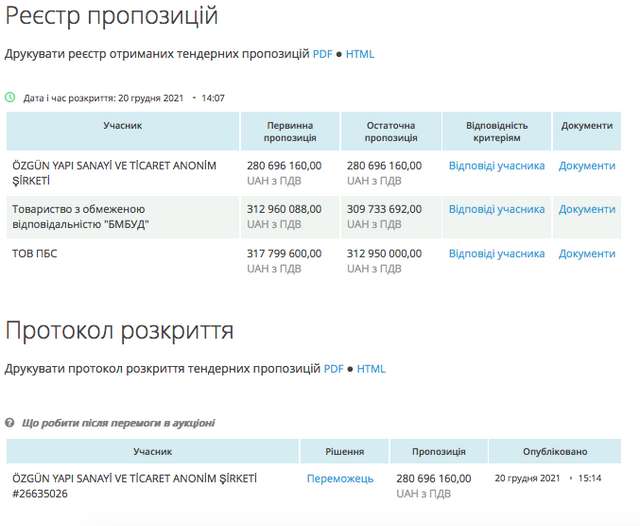
Task: View Відповіді учасника for БМБУД
Action: point(496,210)
